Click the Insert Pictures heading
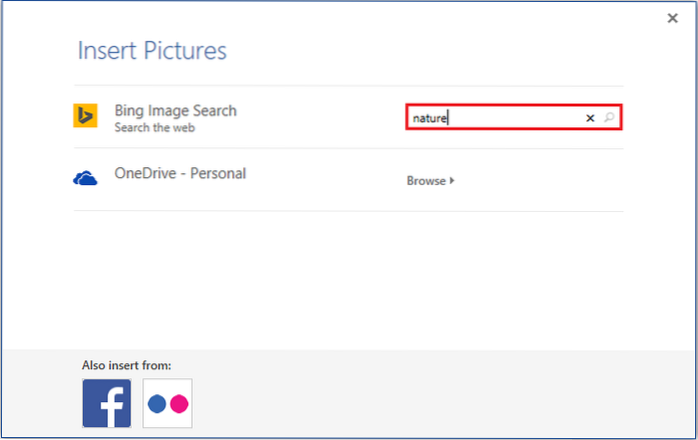This screenshot has width=698, height=440. (x=152, y=50)
